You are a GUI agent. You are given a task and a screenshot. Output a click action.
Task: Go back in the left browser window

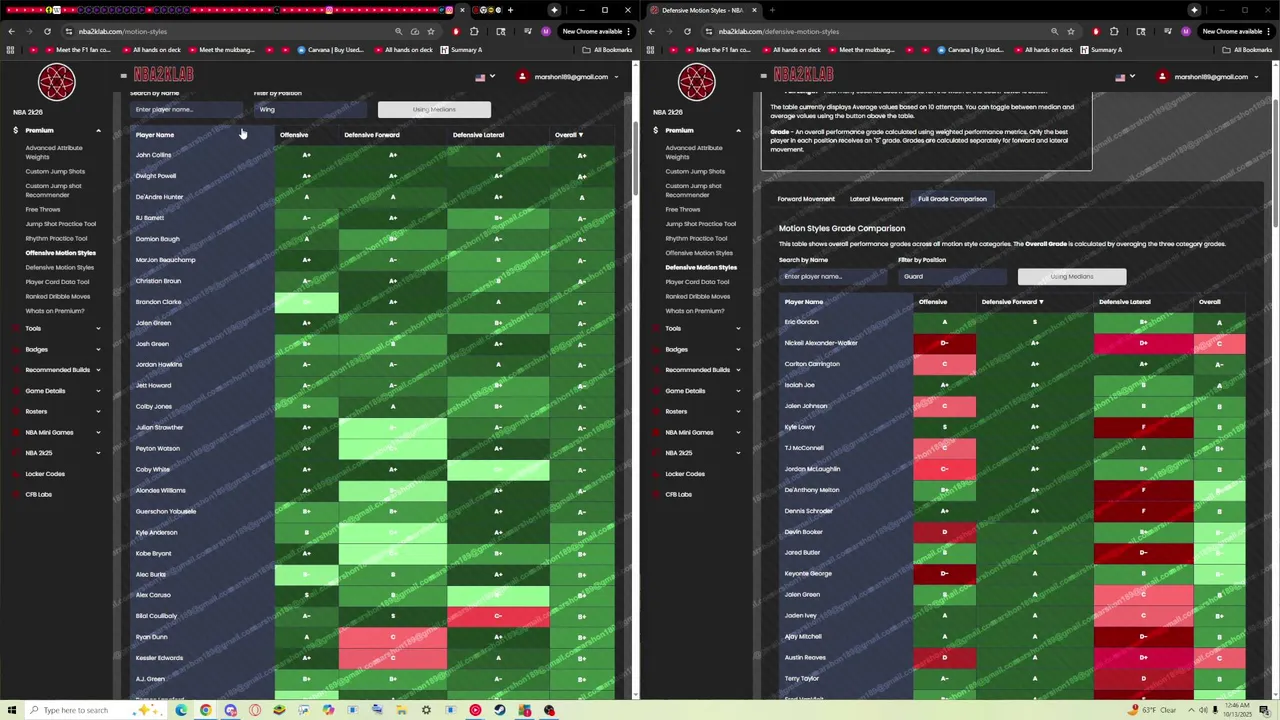pyautogui.click(x=11, y=31)
